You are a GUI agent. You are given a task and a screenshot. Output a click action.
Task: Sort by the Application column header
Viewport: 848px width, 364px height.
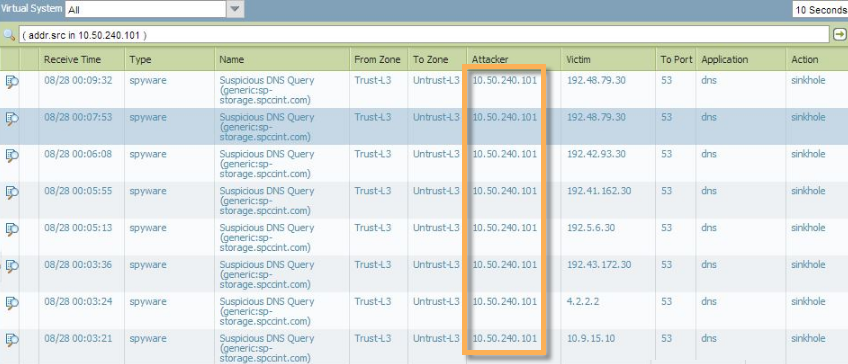[x=725, y=59]
